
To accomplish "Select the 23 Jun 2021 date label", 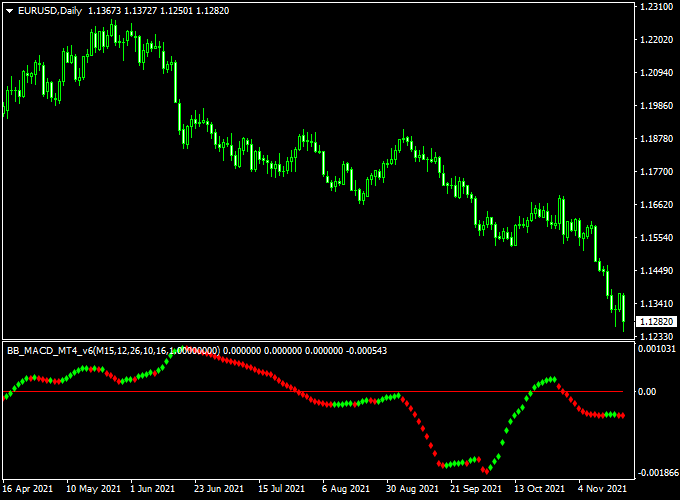I will (219, 489).
